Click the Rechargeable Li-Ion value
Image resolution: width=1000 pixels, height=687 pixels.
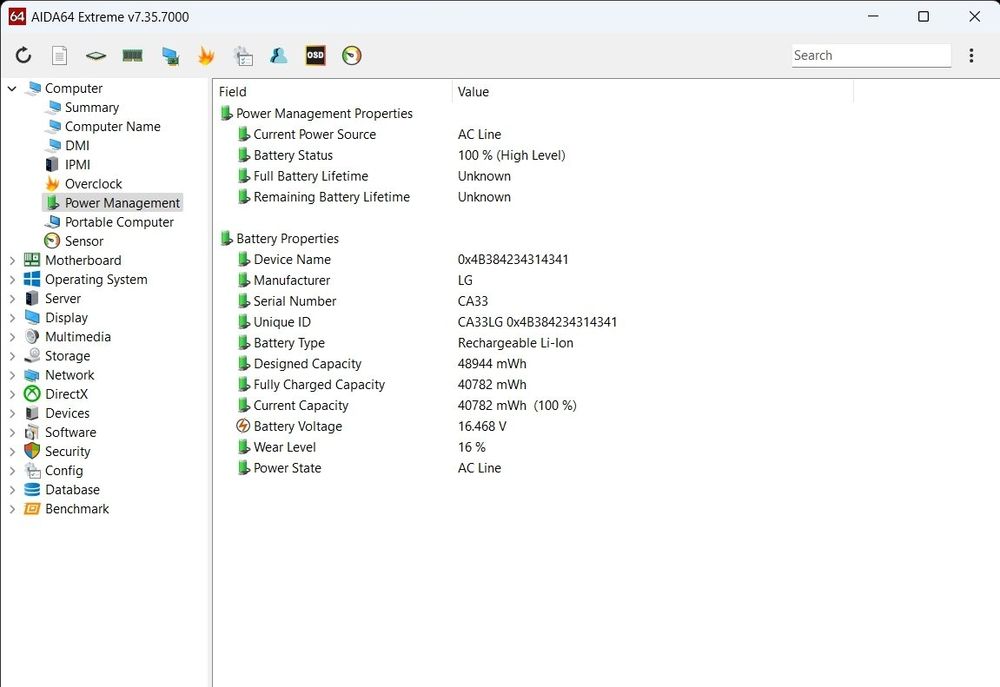(x=515, y=343)
